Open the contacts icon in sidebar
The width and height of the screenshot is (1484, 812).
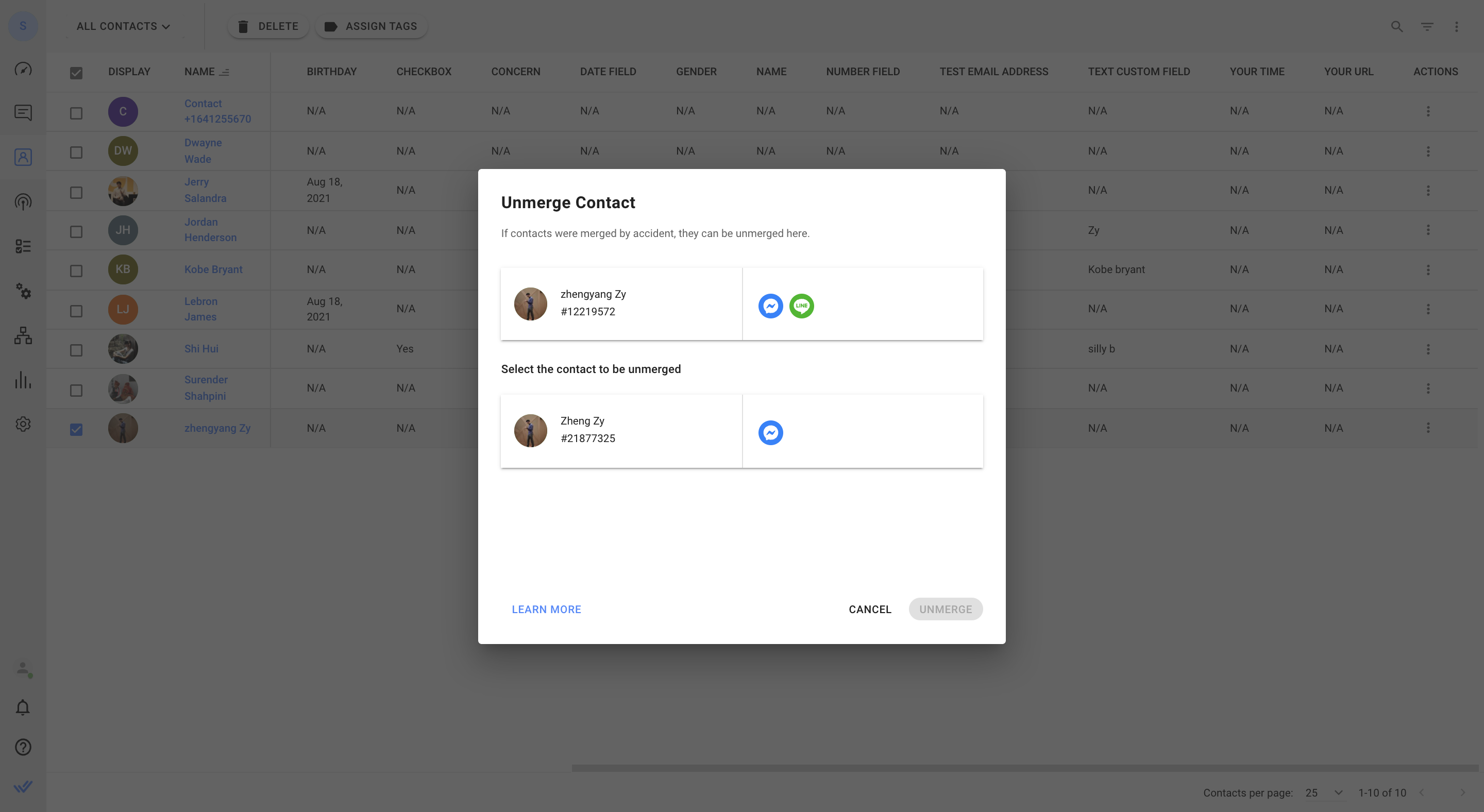pyautogui.click(x=23, y=157)
